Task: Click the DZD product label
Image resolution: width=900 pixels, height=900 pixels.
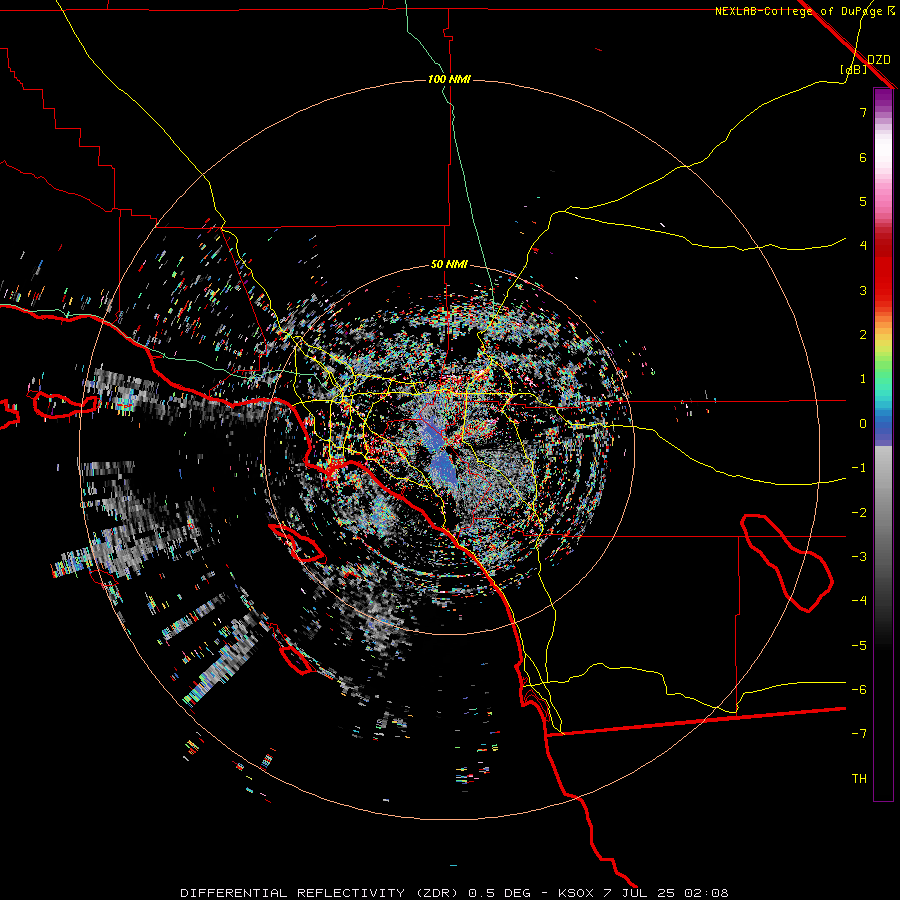Action: [x=879, y=60]
